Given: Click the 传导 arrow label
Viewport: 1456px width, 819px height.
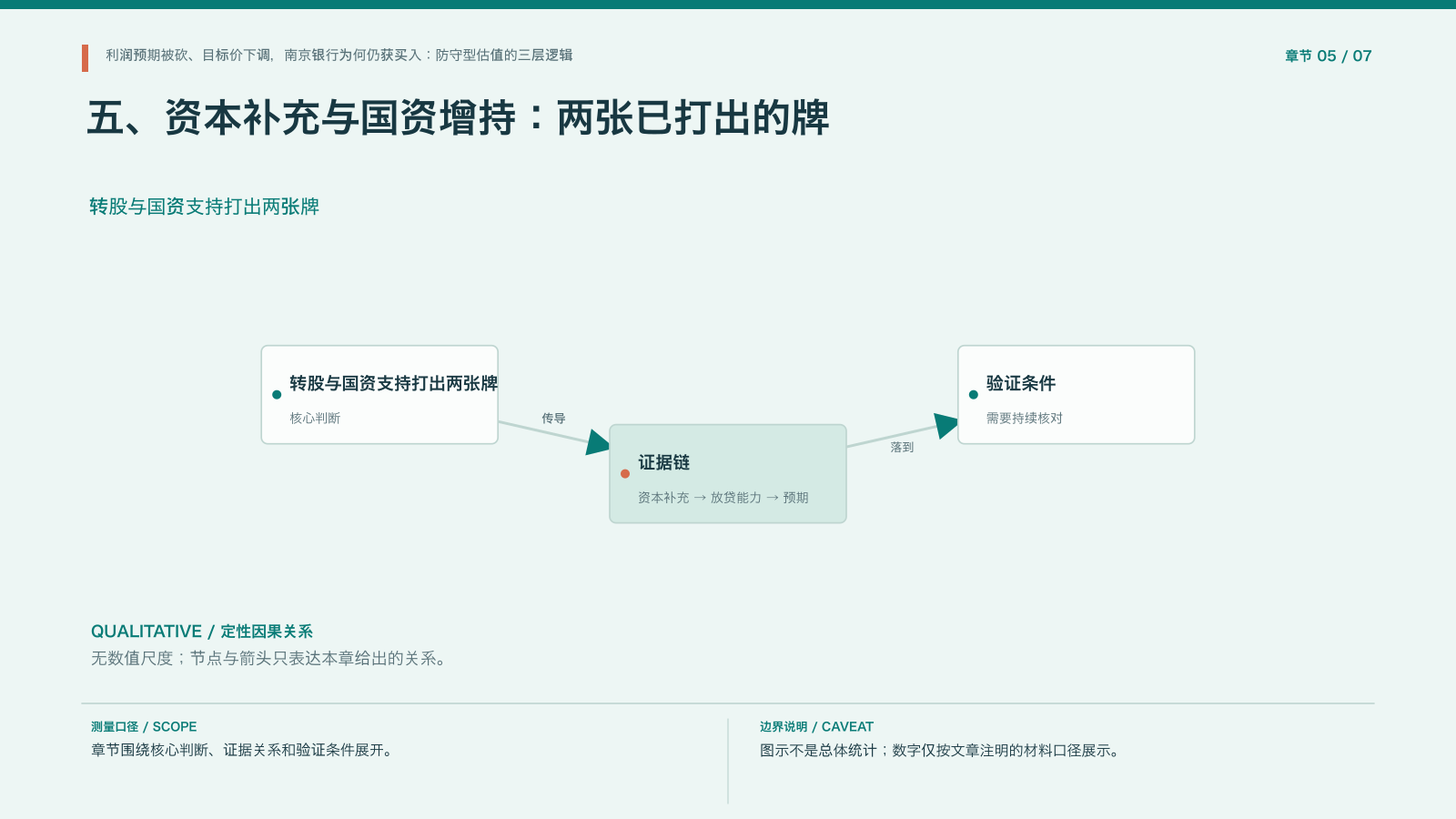Looking at the screenshot, I should tap(553, 419).
